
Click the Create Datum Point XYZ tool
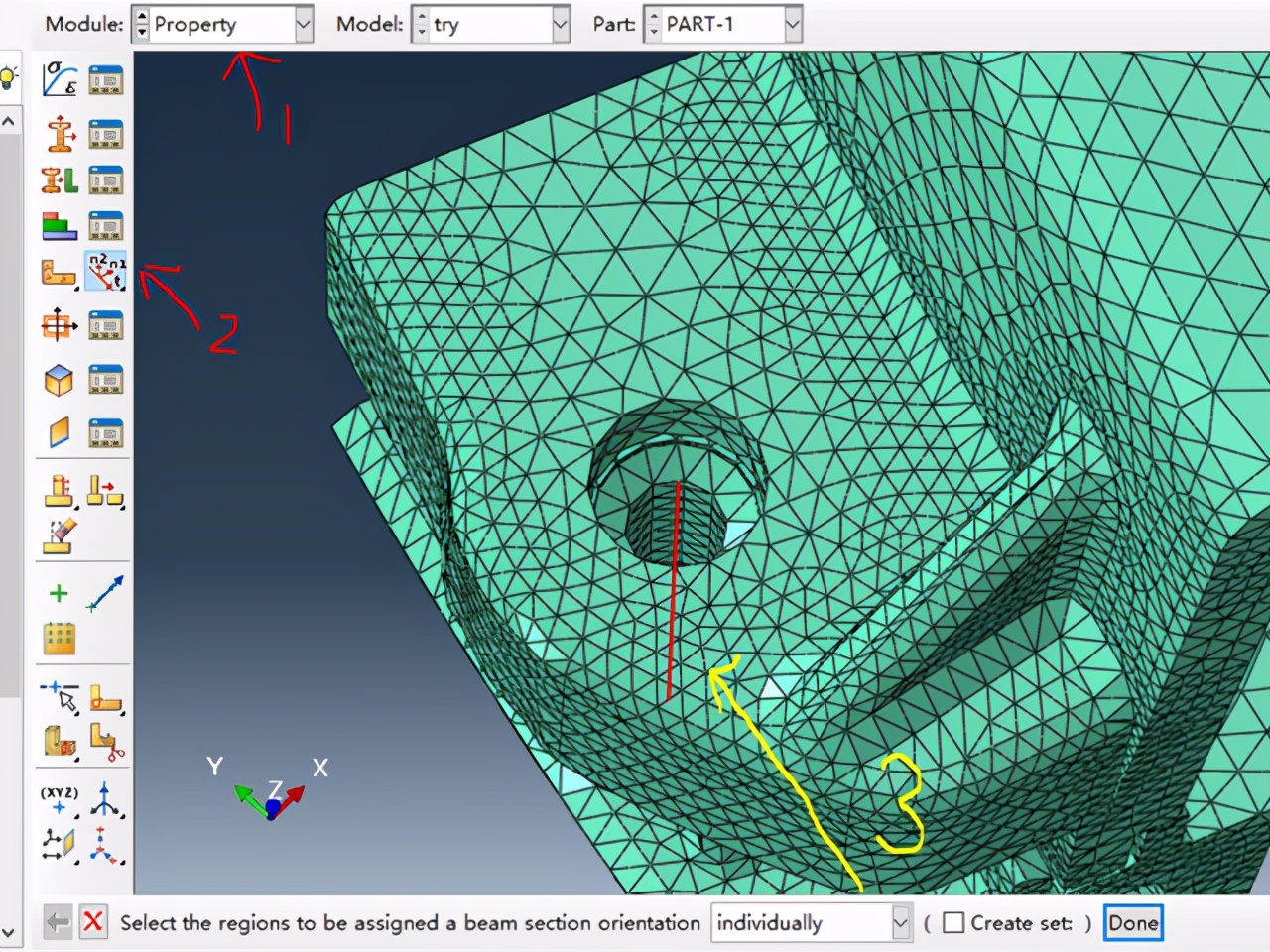[x=59, y=798]
